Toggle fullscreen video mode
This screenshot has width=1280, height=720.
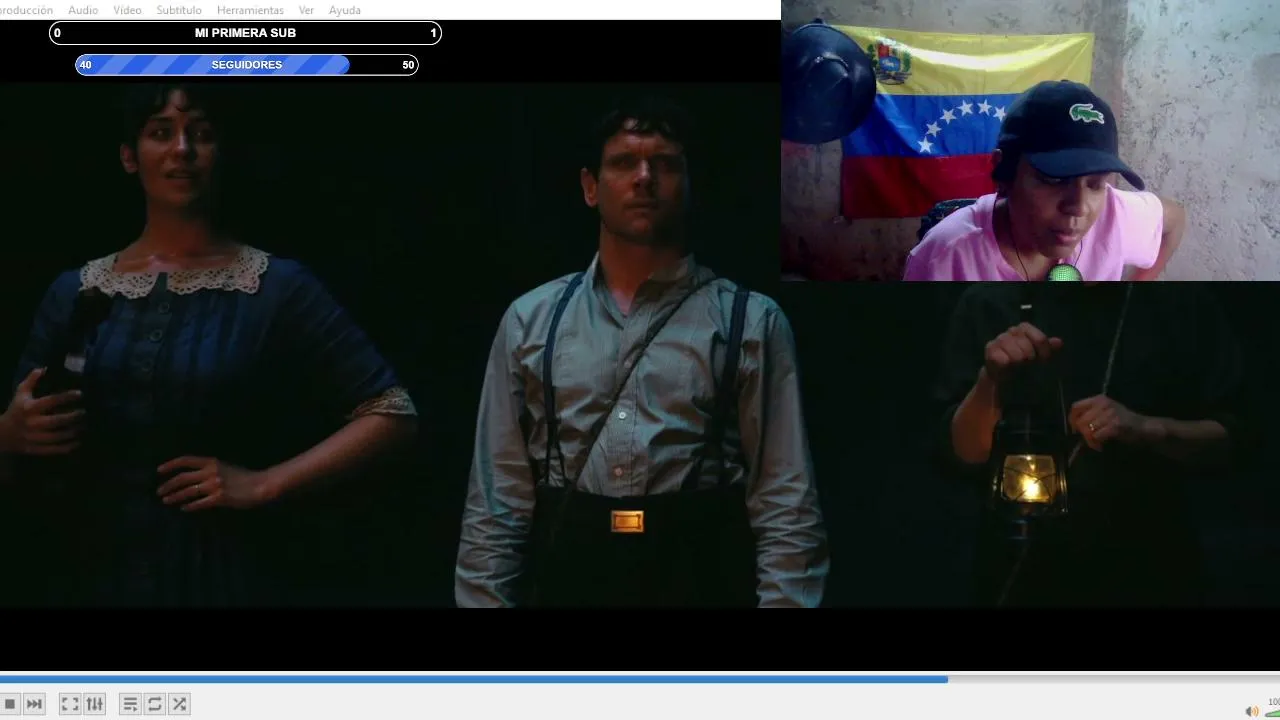click(70, 704)
